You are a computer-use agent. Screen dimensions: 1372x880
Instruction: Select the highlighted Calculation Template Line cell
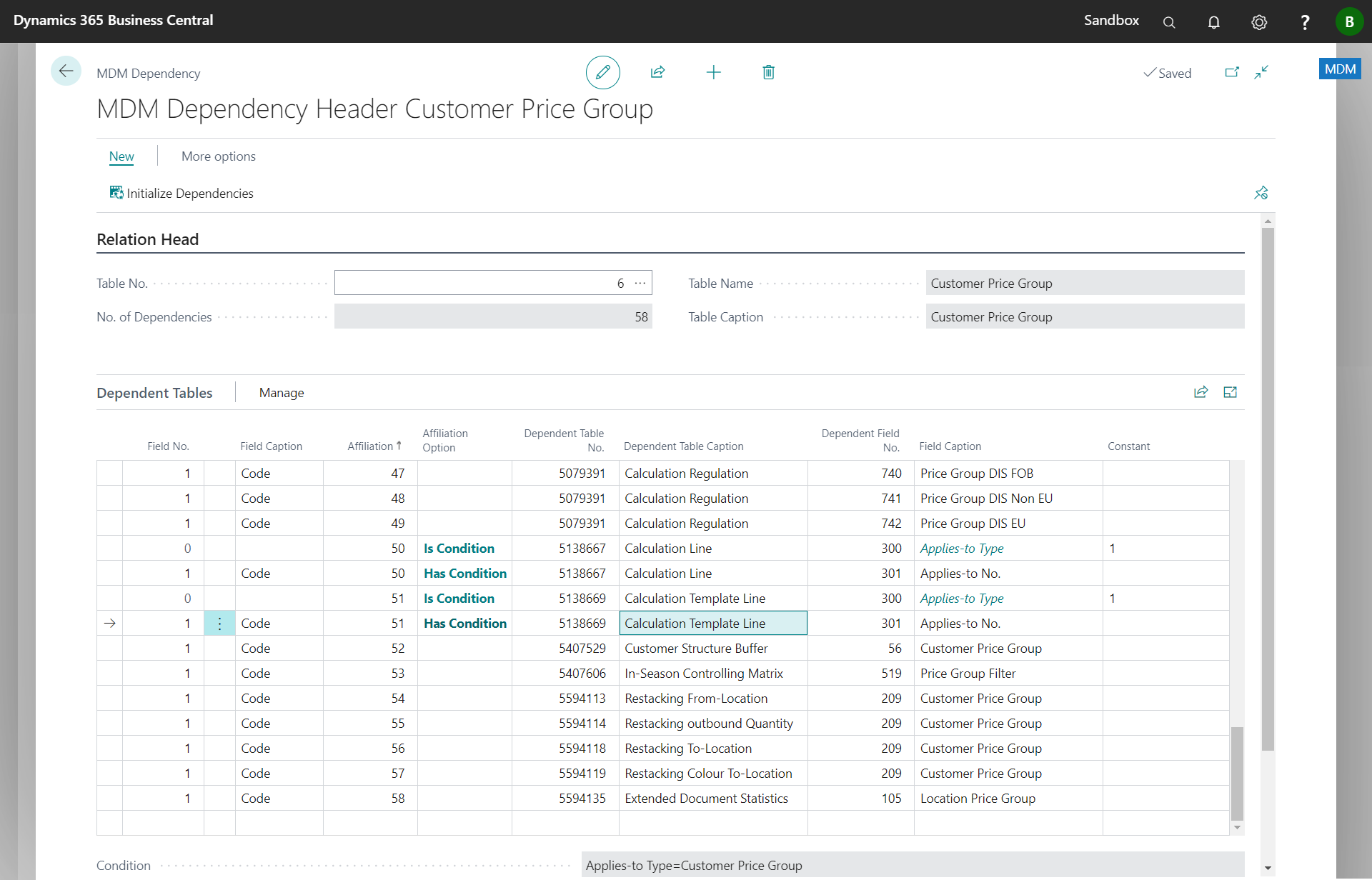(x=713, y=623)
